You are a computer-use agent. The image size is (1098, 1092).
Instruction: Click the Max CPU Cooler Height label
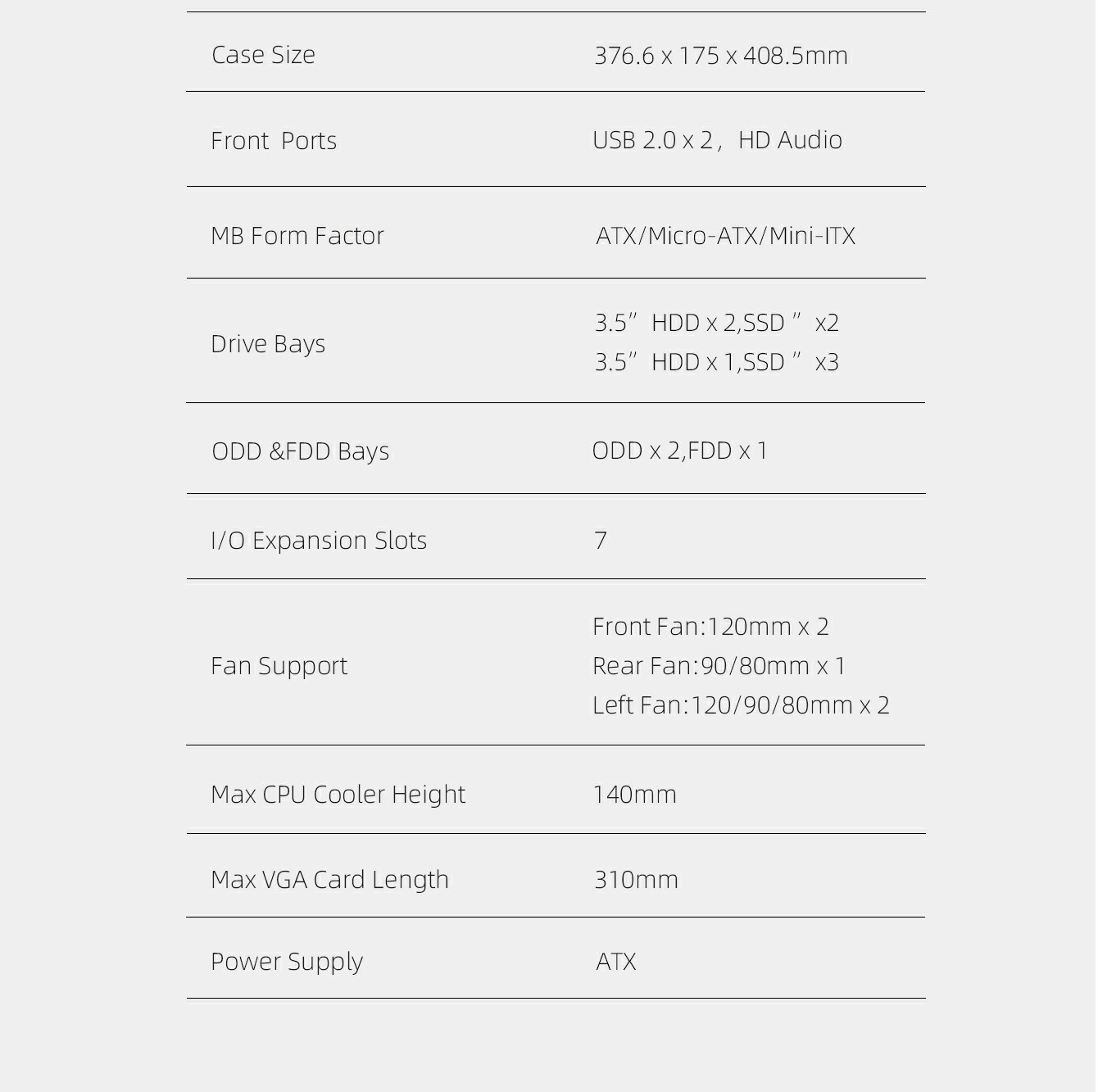[338, 795]
